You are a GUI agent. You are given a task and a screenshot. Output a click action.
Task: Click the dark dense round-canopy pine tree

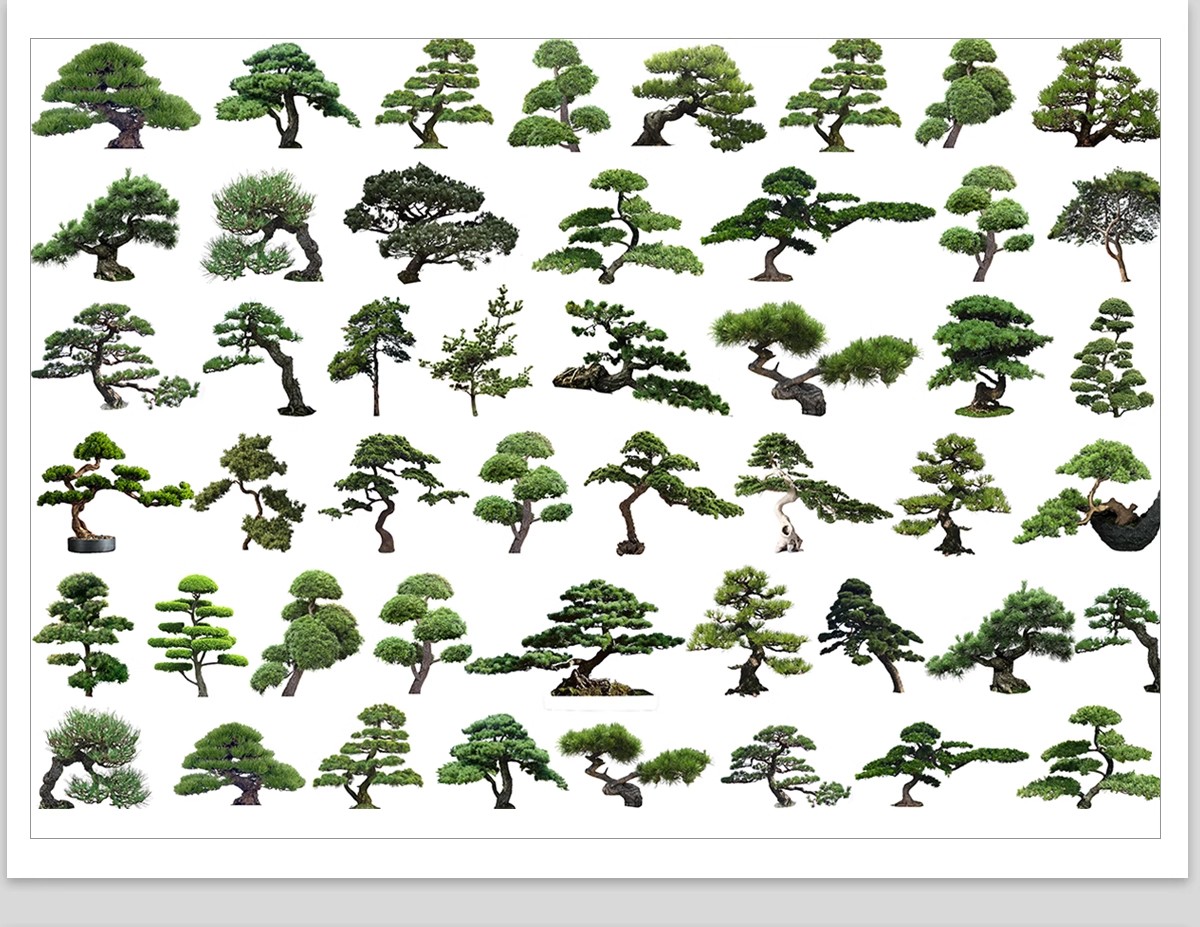tap(431, 224)
